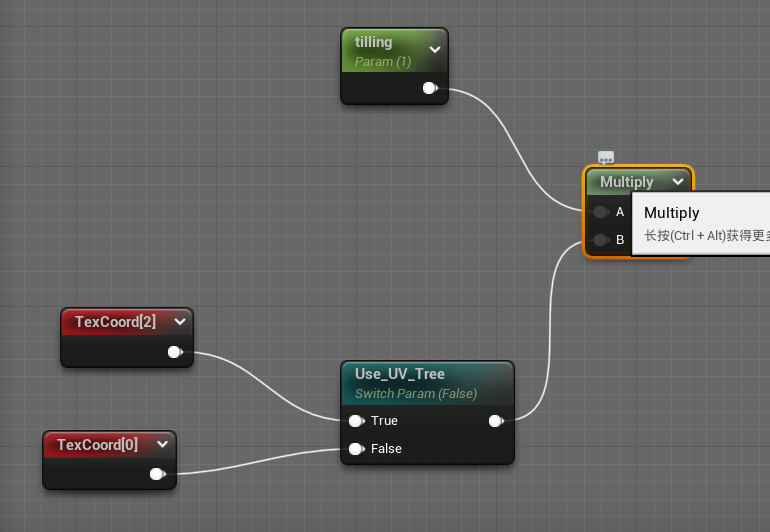Click the TexCoord[2] output pin
Screen dimensions: 770x532
tap(175, 352)
